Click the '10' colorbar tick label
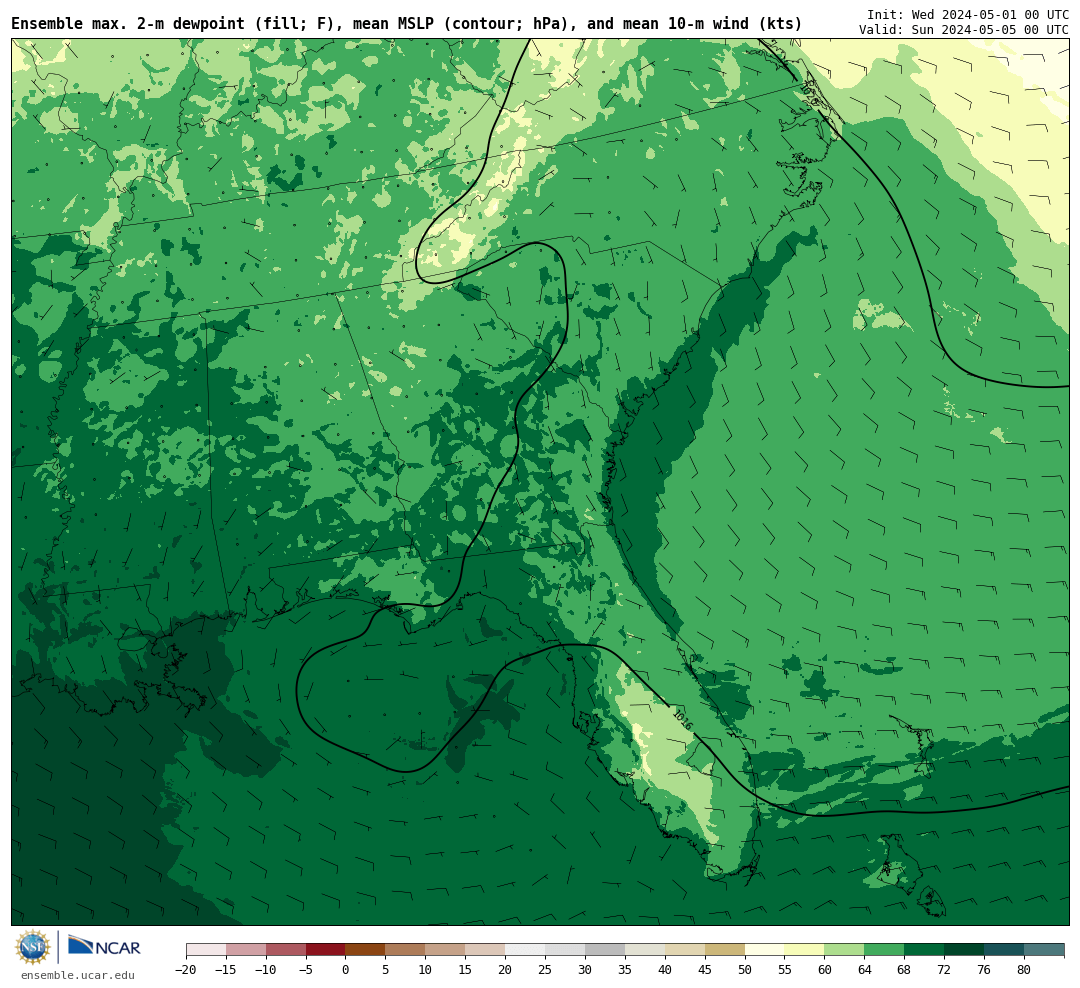1080x988 pixels. pyautogui.click(x=426, y=970)
